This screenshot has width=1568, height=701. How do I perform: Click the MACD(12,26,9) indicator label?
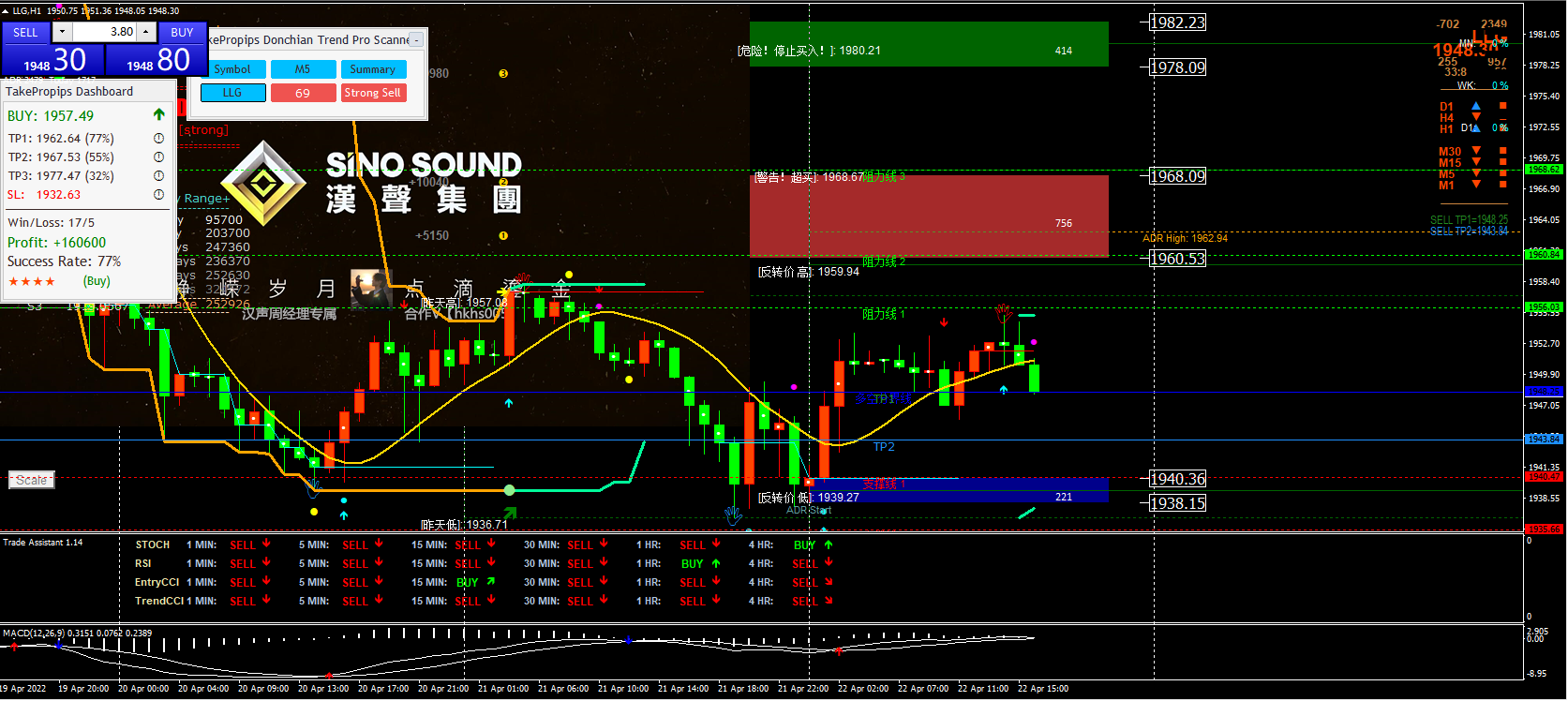(x=77, y=634)
